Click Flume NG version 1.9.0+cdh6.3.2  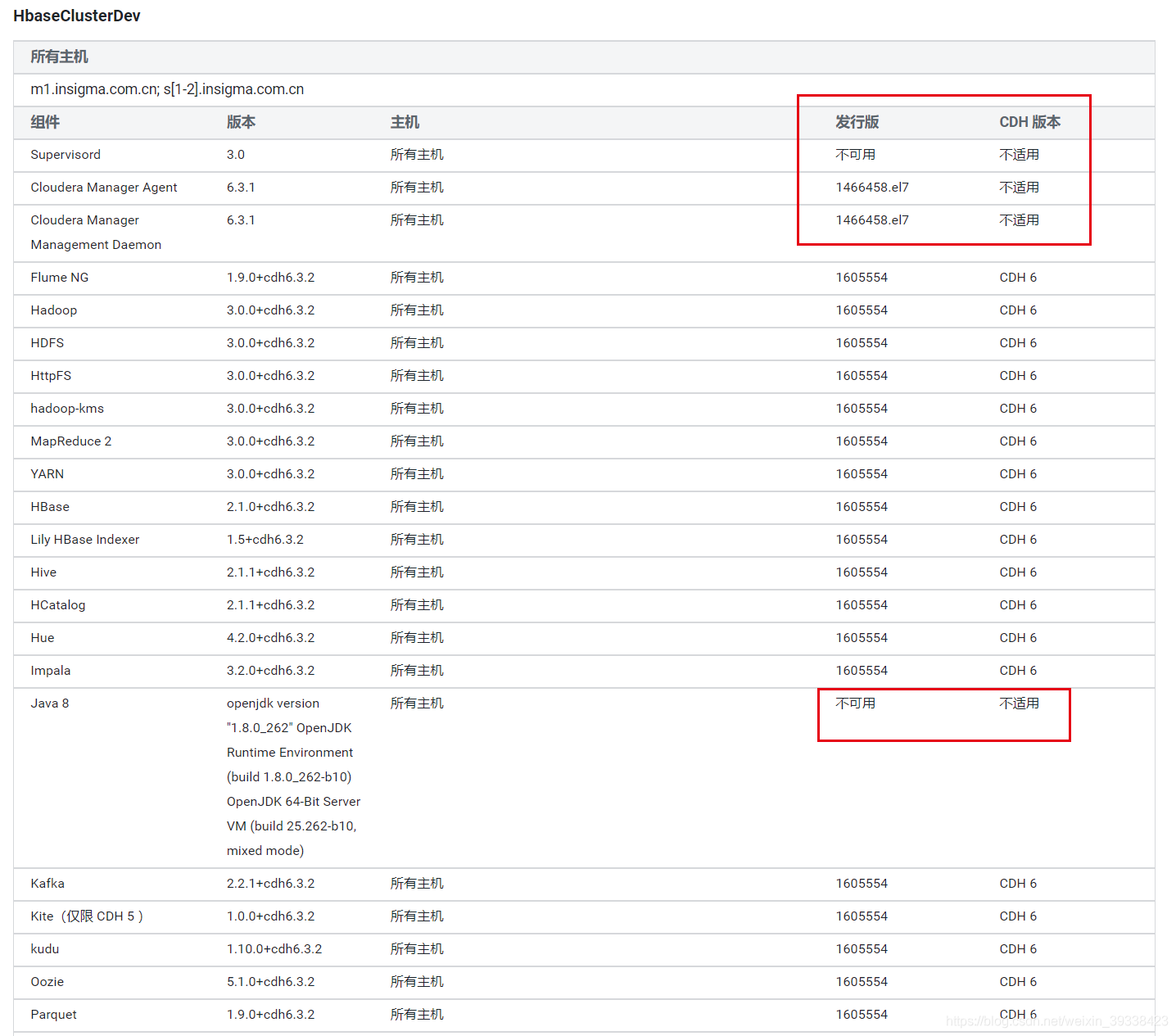271,278
